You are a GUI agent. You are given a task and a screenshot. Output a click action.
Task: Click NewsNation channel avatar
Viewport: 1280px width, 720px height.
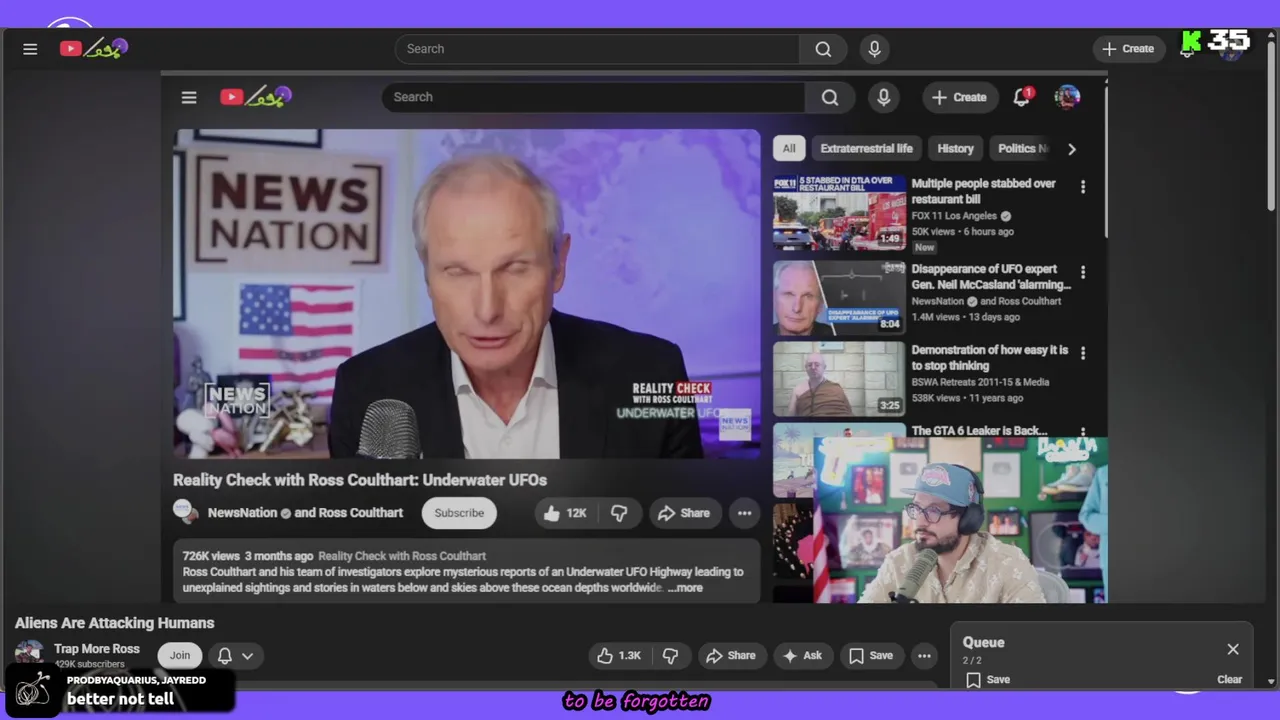186,511
